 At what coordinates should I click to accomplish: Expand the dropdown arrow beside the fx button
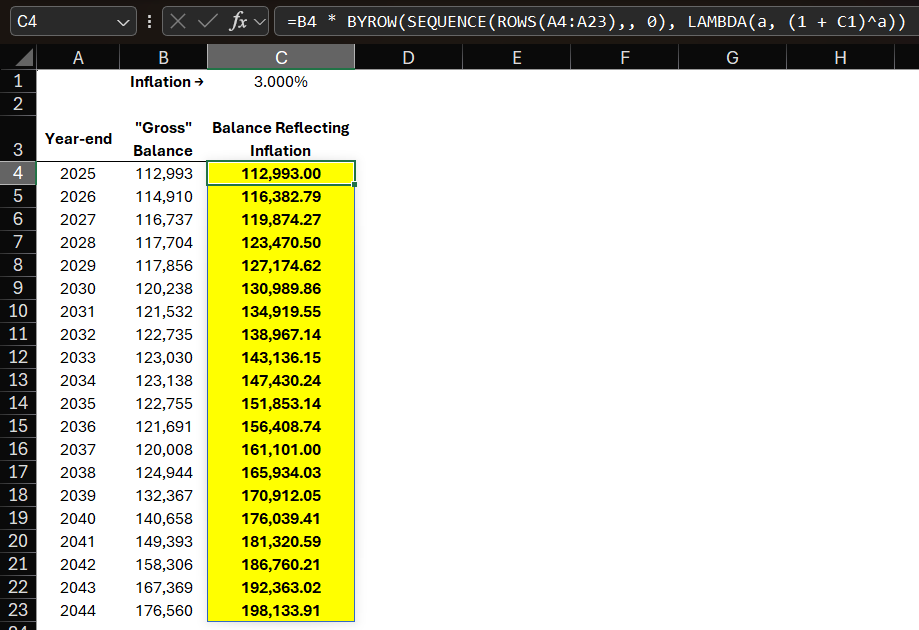[260, 22]
